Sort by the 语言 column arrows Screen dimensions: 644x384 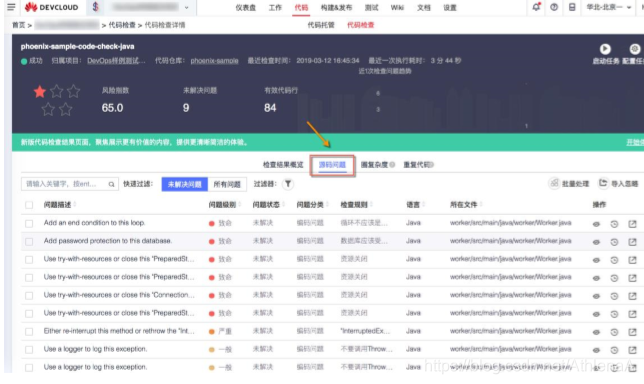click(x=423, y=205)
